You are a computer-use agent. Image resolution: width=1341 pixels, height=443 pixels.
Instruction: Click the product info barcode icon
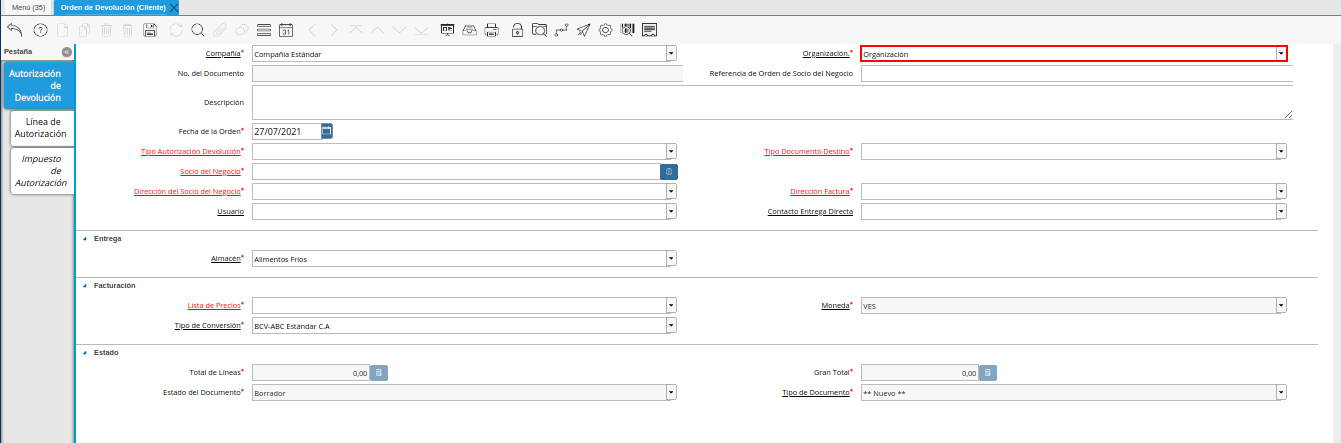click(627, 30)
